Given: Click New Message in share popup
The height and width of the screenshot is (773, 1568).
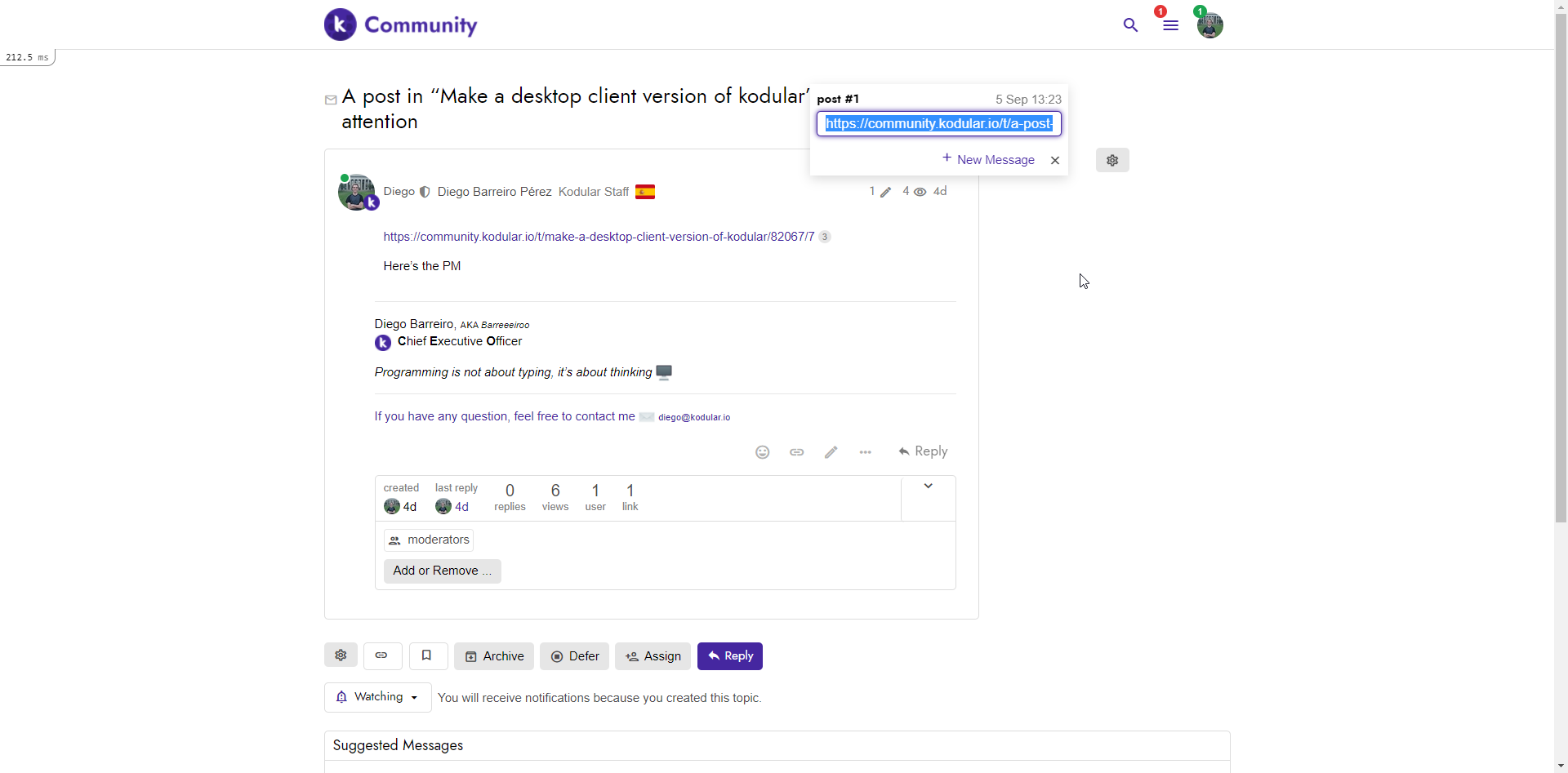Looking at the screenshot, I should (x=988, y=159).
